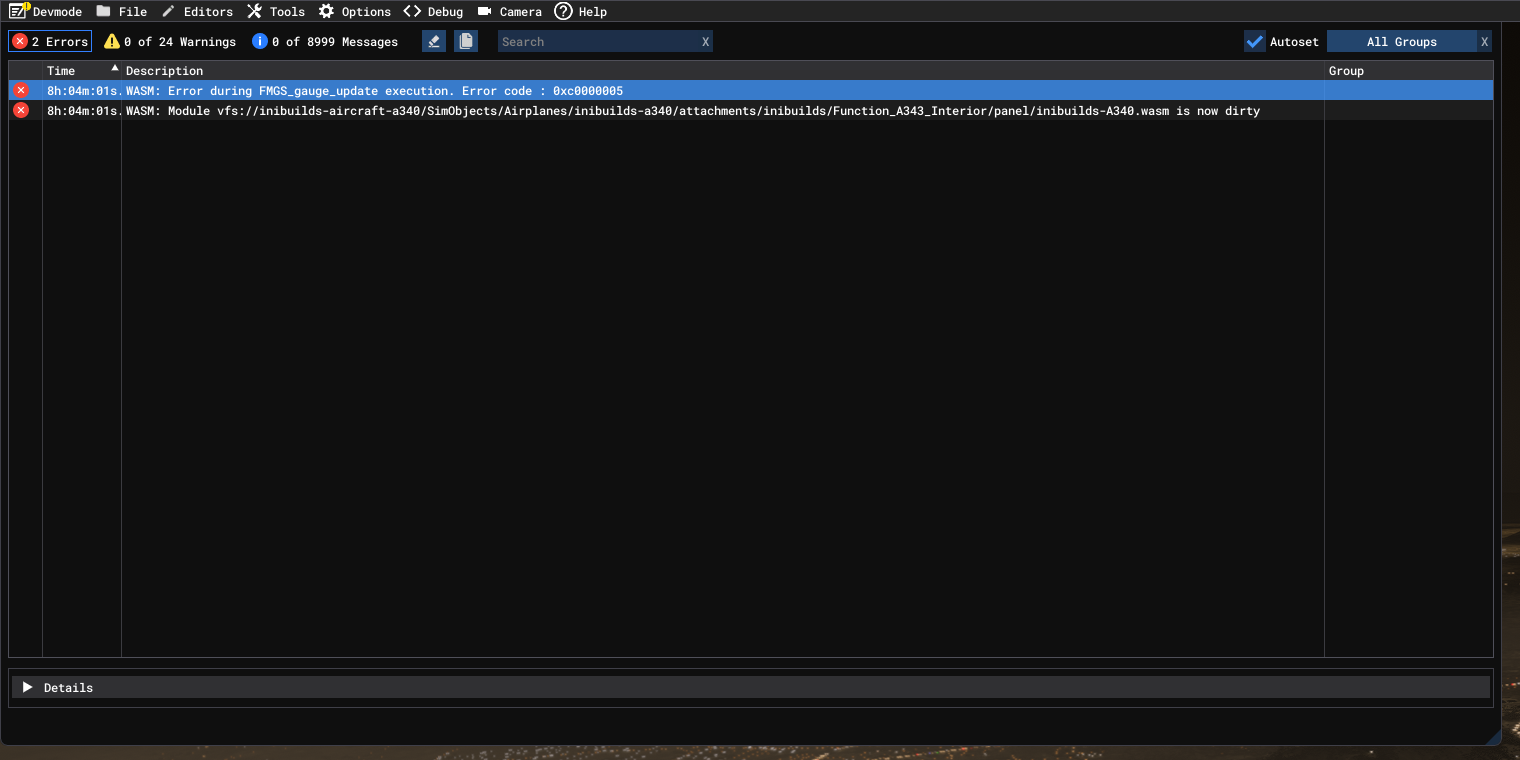
Task: Click the Description column header
Action: 165,70
